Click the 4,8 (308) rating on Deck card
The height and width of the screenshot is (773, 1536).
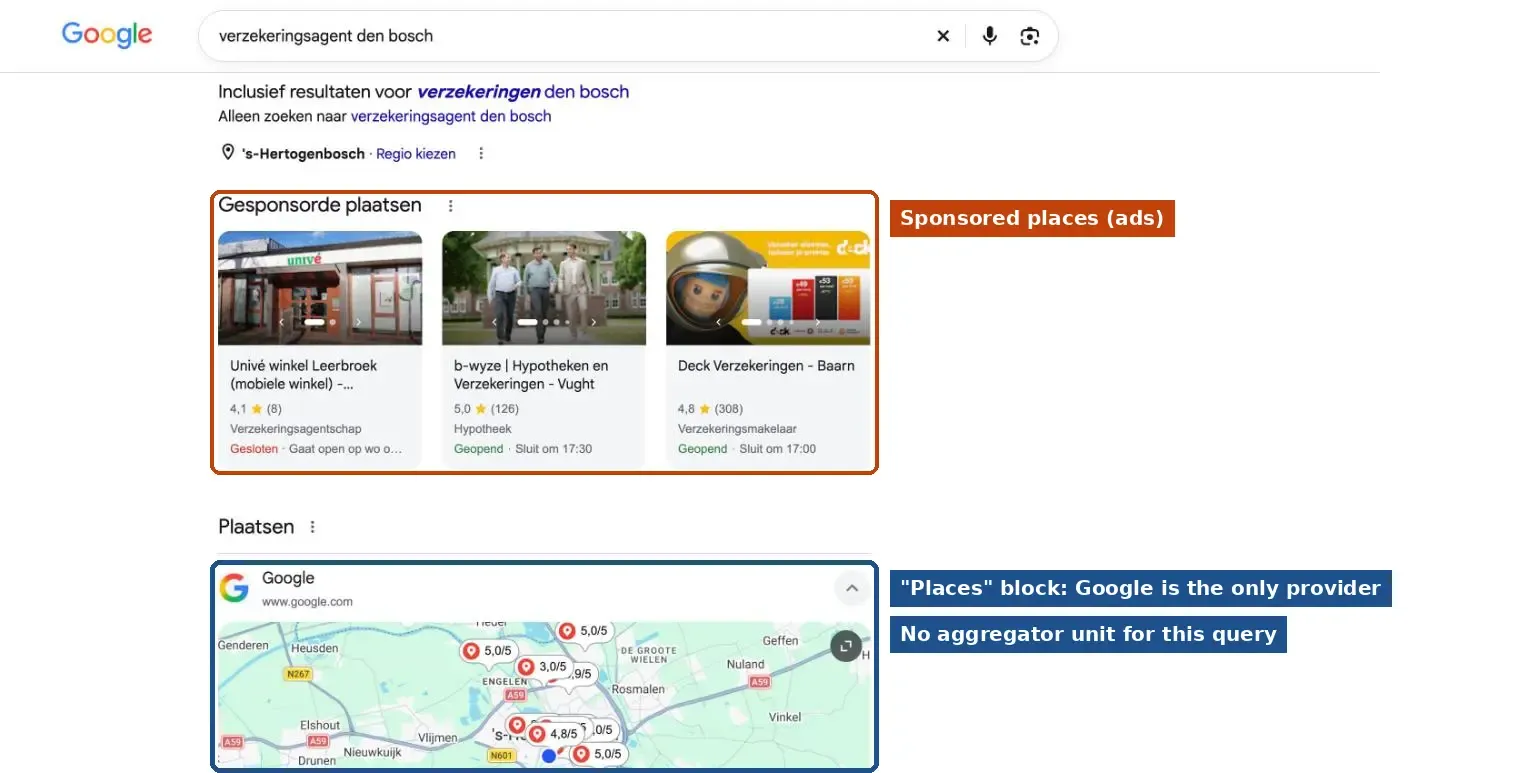coord(710,409)
